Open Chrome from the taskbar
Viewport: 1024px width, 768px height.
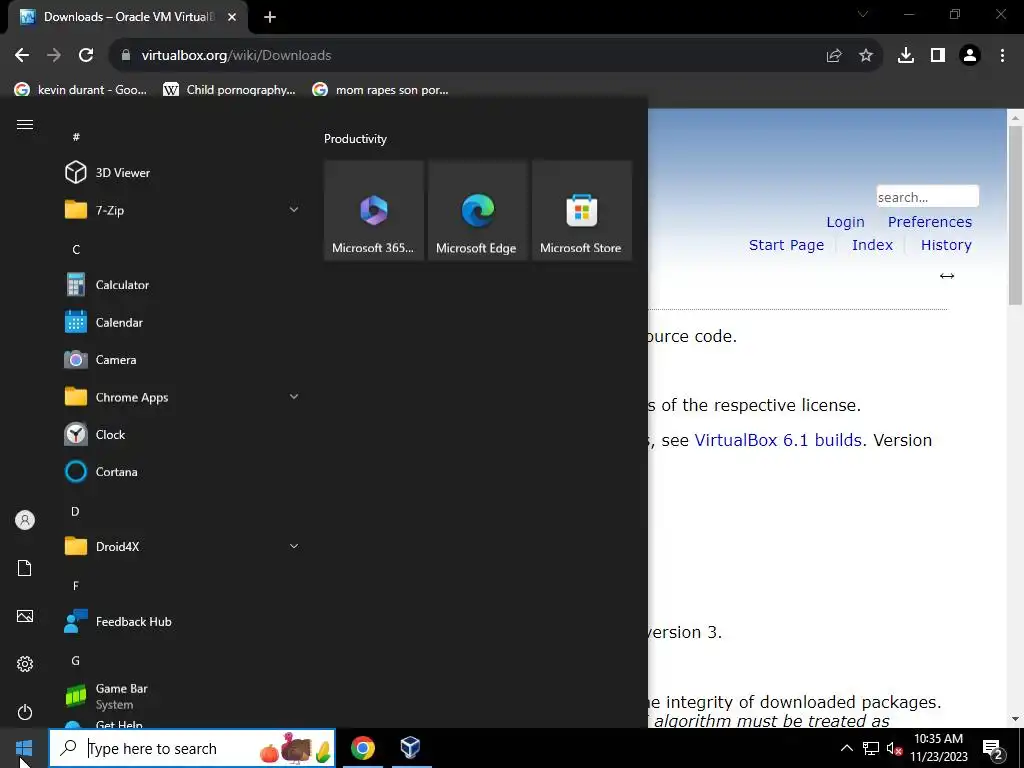[x=363, y=748]
